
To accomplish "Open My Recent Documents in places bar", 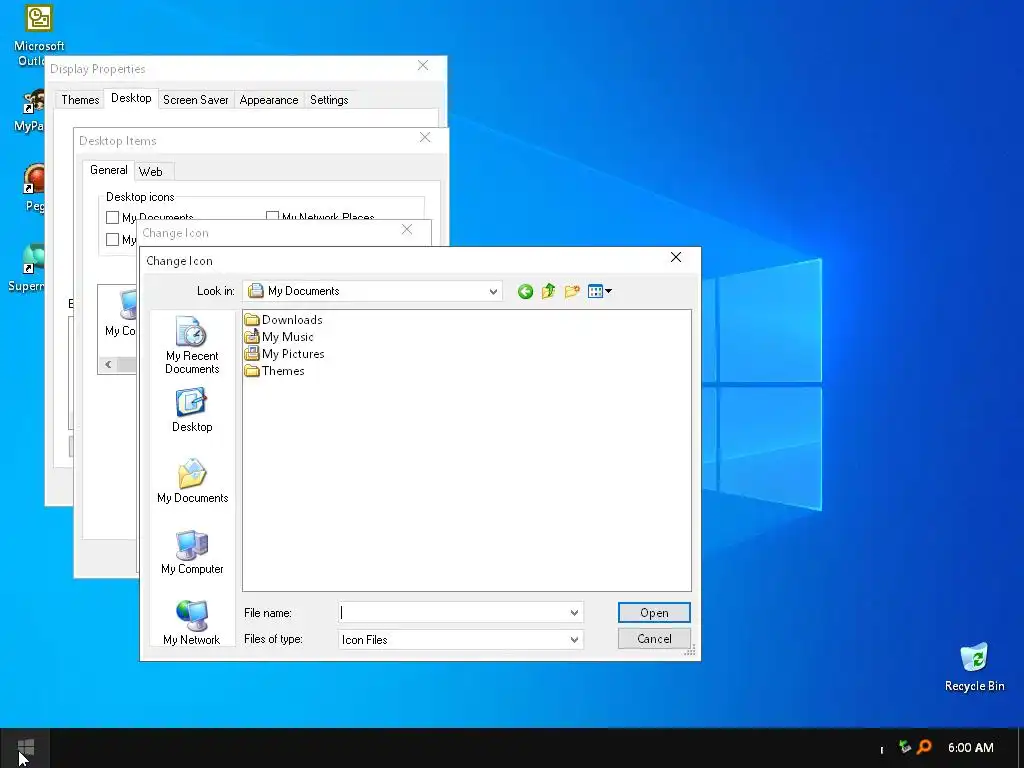I will tap(192, 345).
